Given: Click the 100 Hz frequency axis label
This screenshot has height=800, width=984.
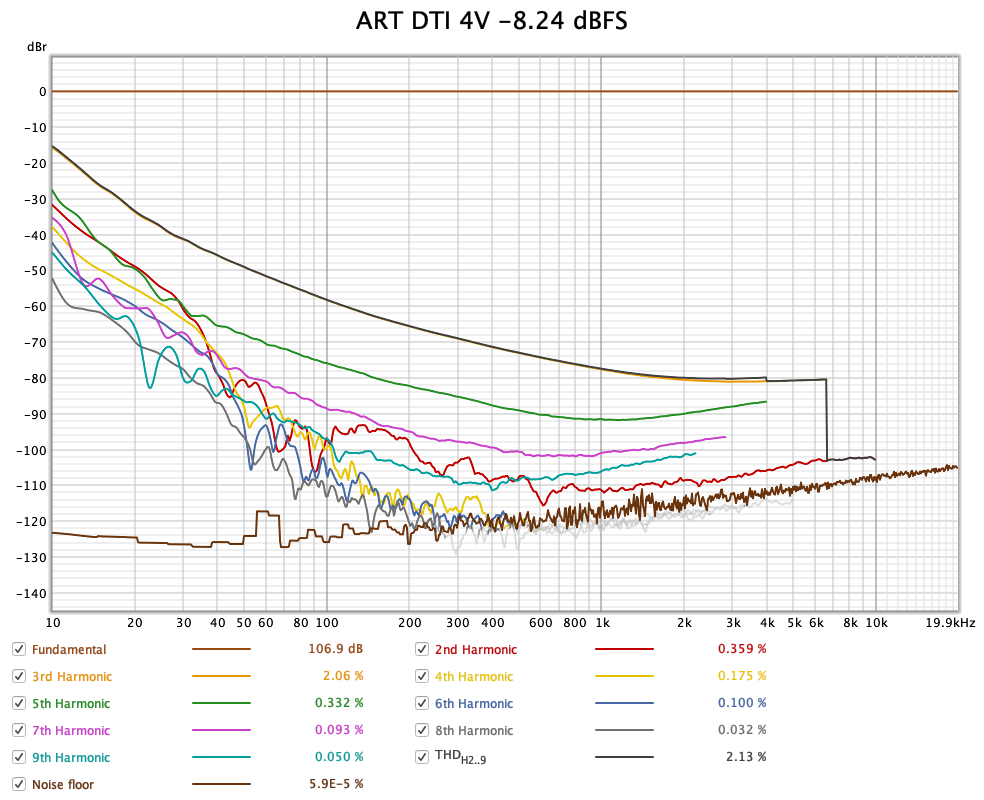Looking at the screenshot, I should [327, 623].
